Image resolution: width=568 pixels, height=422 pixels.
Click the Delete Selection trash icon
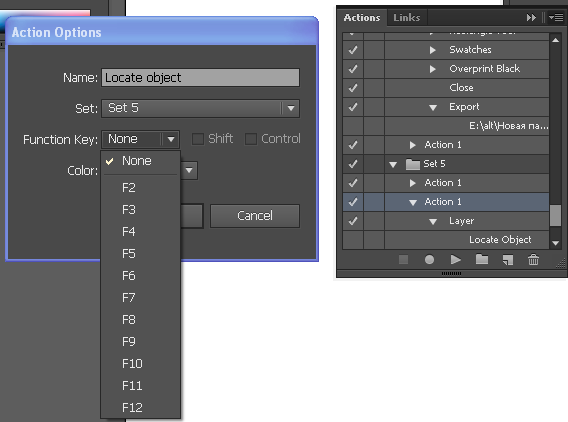pyautogui.click(x=533, y=259)
